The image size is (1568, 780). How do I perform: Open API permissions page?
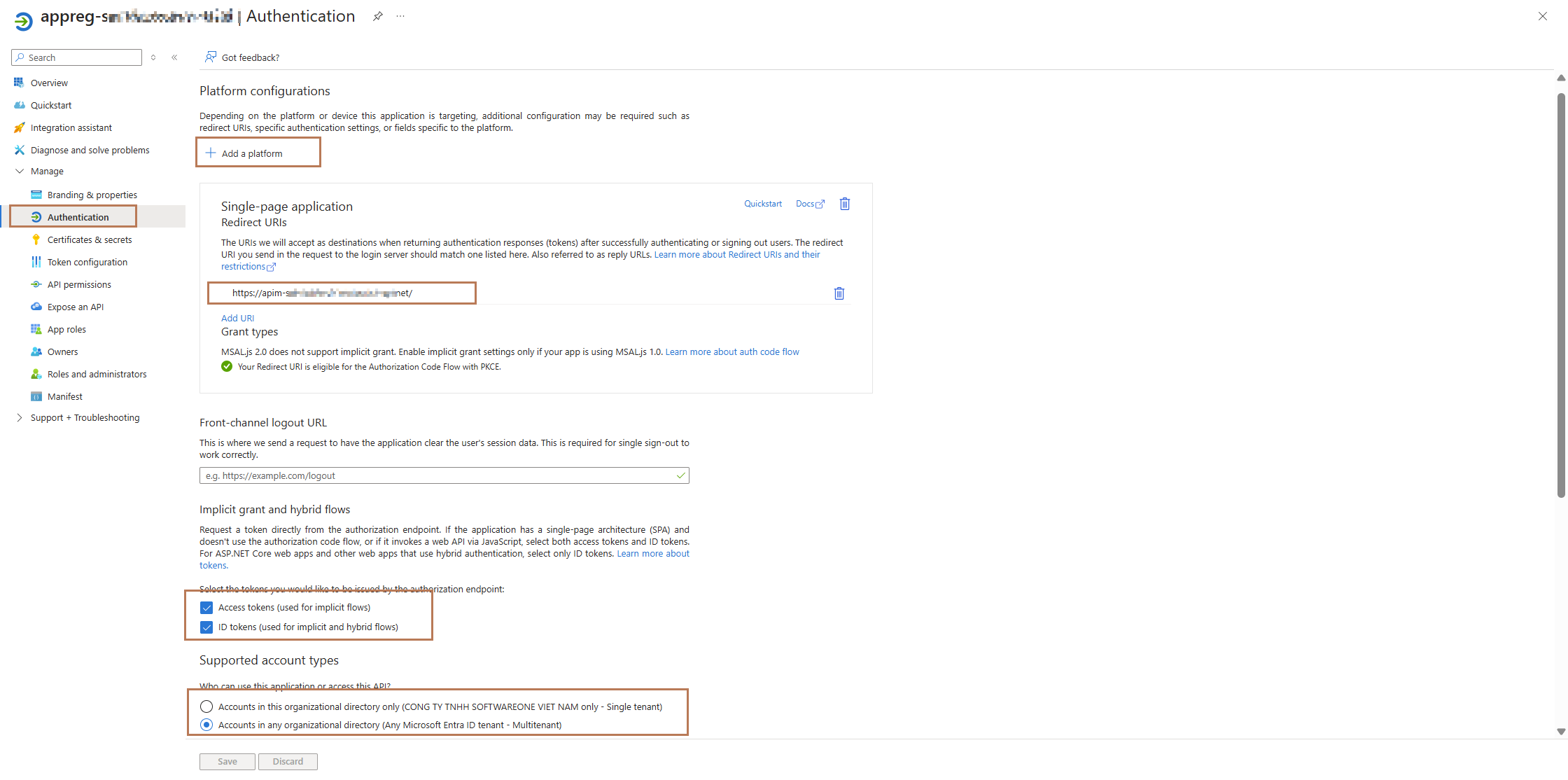[79, 284]
